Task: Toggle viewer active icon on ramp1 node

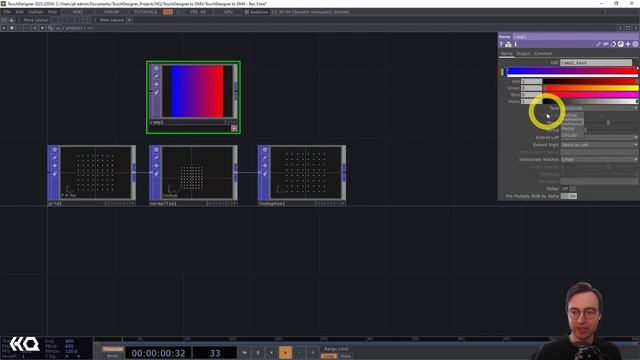Action: (156, 68)
